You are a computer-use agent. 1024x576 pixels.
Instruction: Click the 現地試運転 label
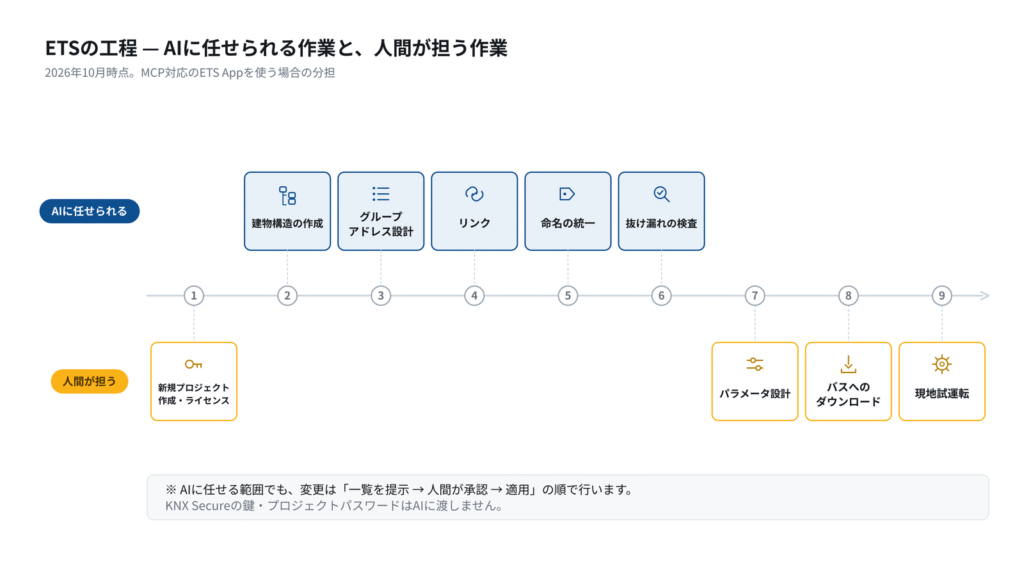pyautogui.click(x=942, y=394)
